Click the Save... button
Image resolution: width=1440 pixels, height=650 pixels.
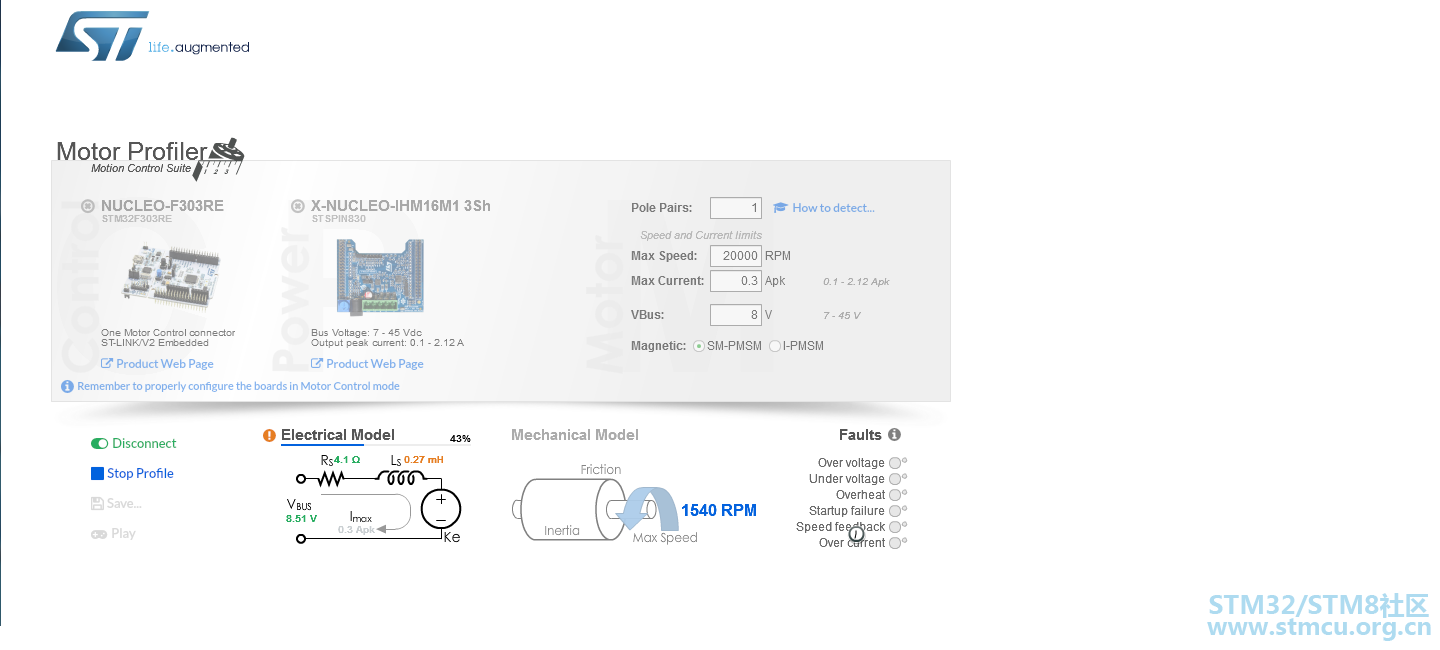(116, 504)
